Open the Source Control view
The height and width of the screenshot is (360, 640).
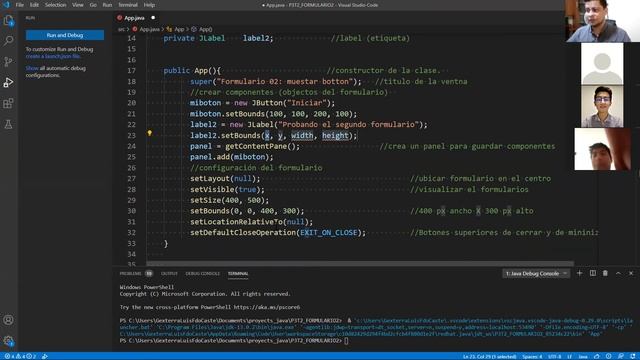tap(8, 62)
